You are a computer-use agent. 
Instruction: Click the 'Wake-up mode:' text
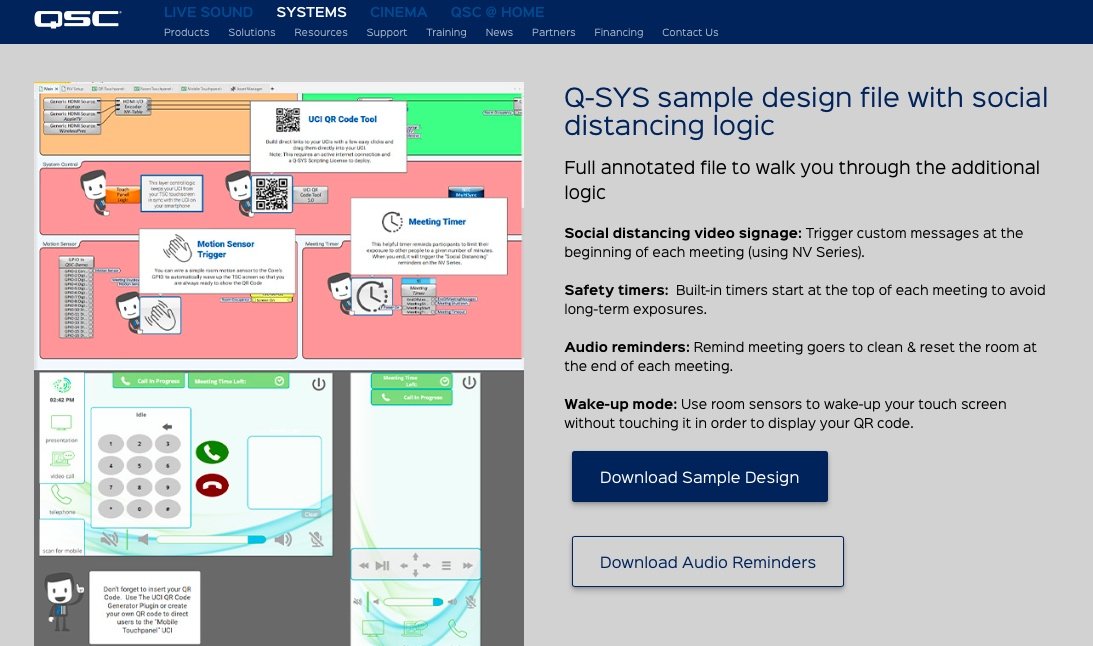[620, 404]
